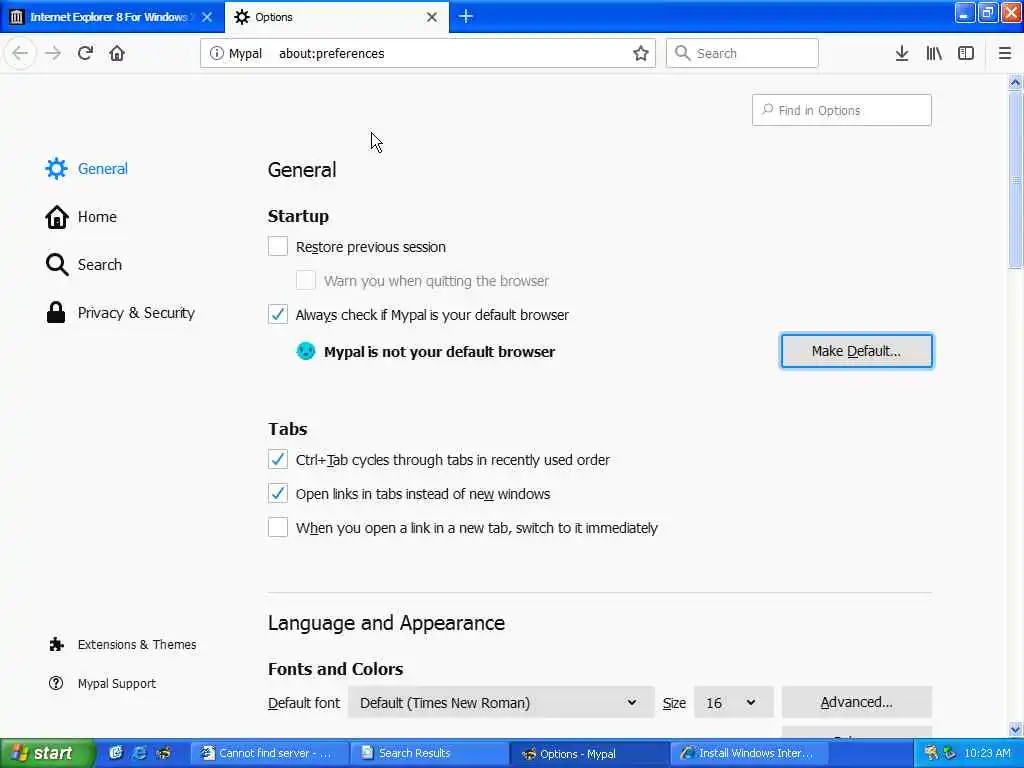Uncheck Always check if Mypal is default browser
Viewport: 1024px width, 768px height.
pyautogui.click(x=278, y=314)
